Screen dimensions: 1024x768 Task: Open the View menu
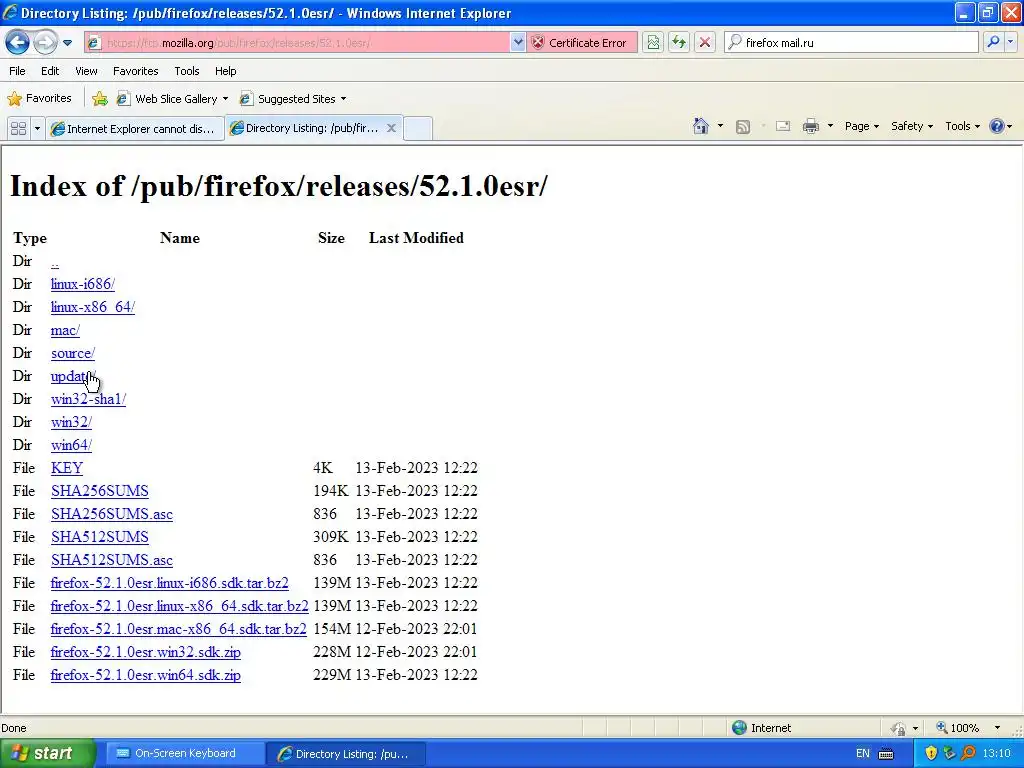[86, 71]
